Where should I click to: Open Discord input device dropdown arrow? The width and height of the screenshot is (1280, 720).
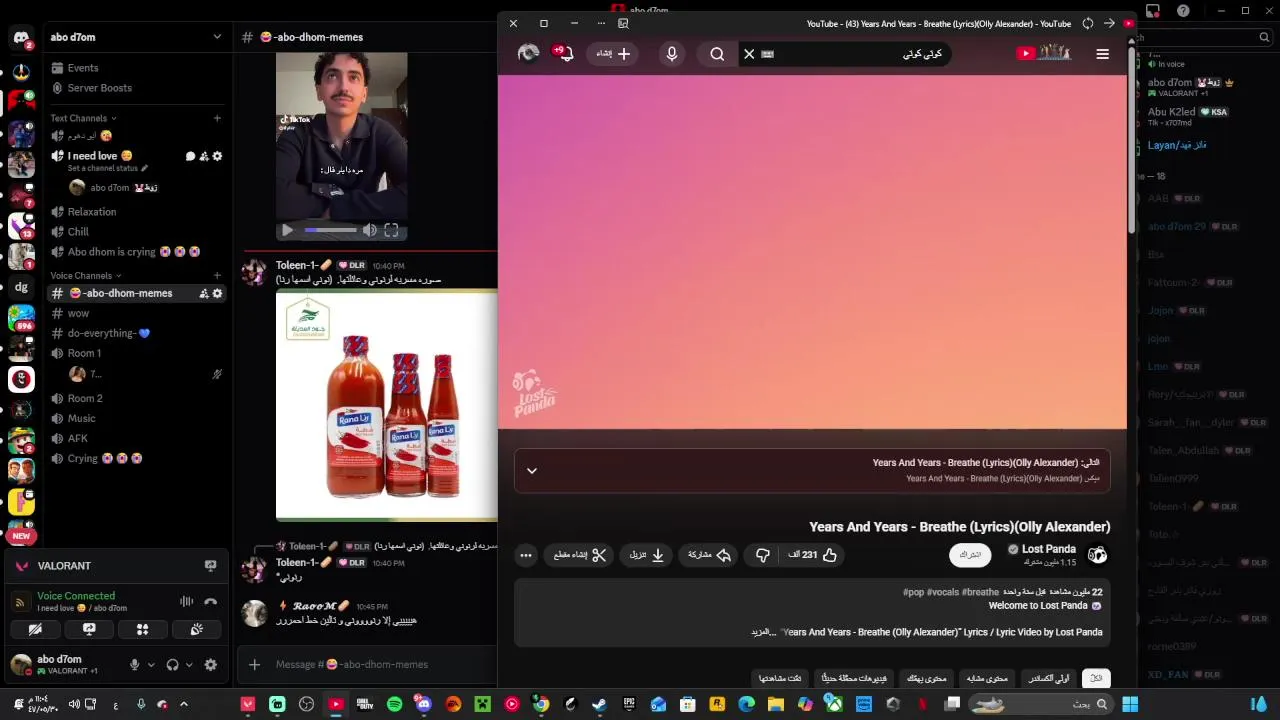pos(151,664)
